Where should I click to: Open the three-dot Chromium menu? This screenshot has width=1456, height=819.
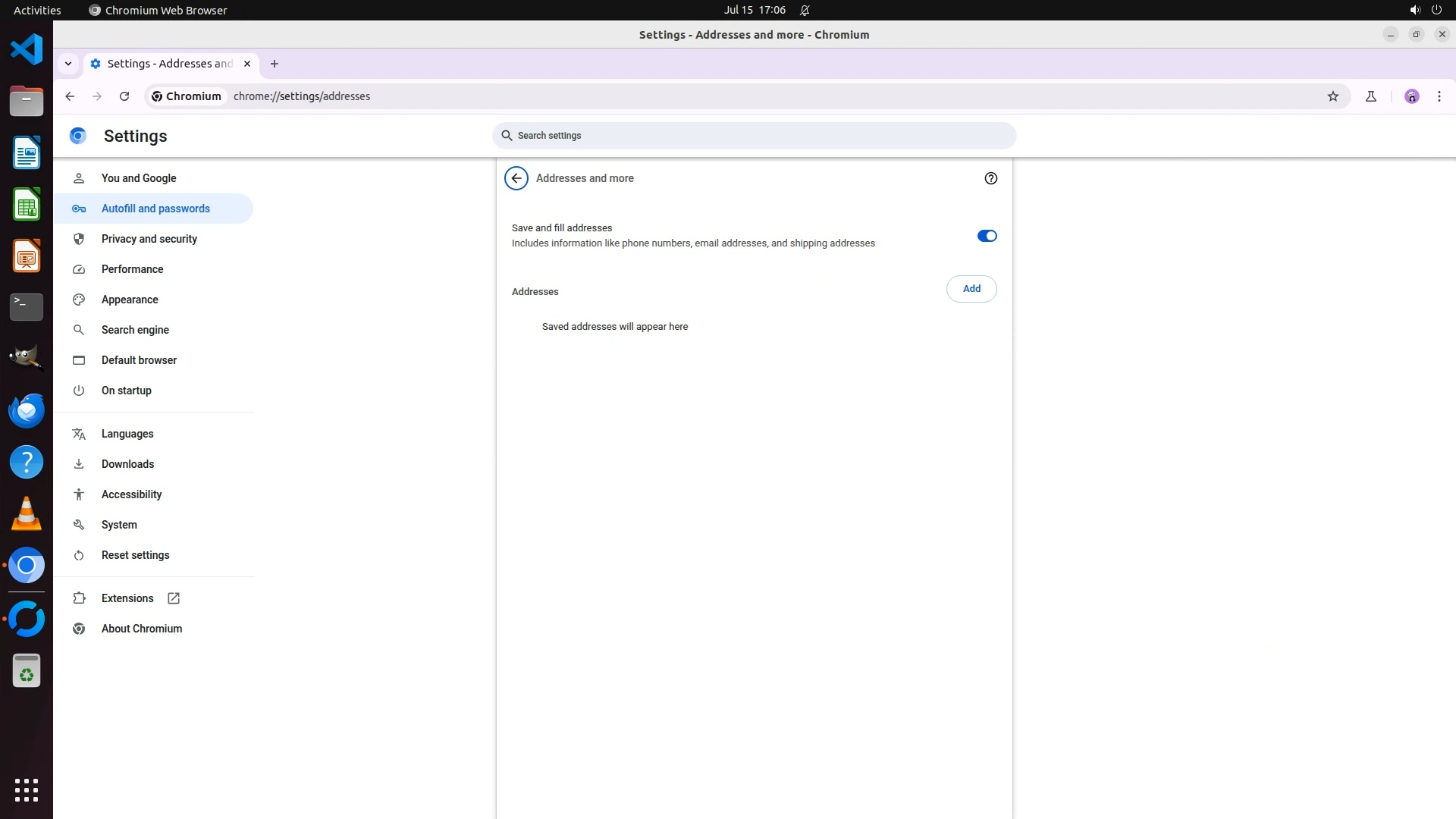pos(1439,96)
